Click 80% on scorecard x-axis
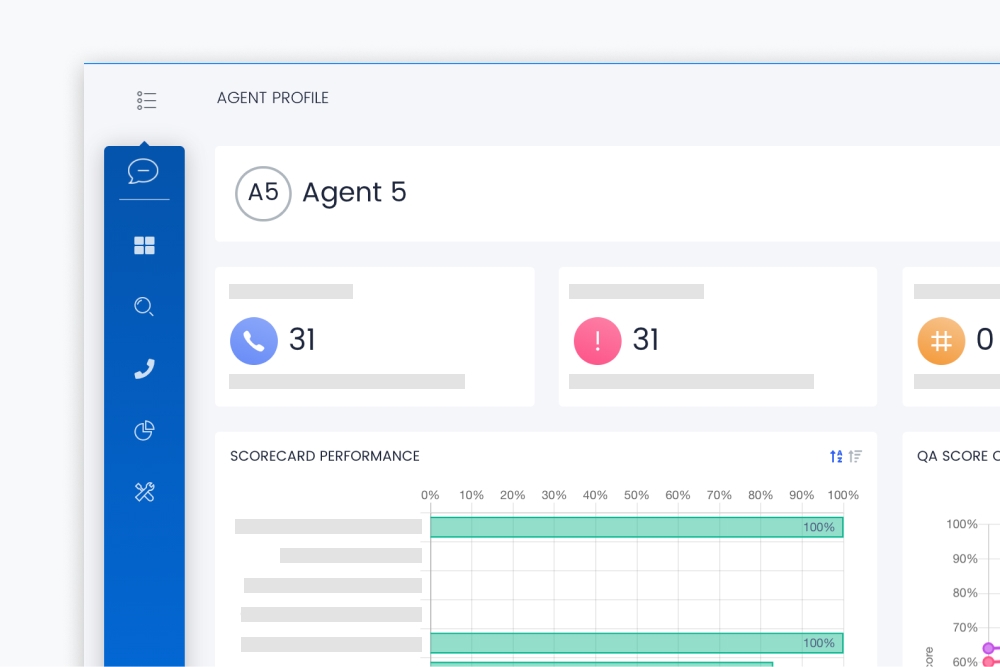 pyautogui.click(x=760, y=495)
